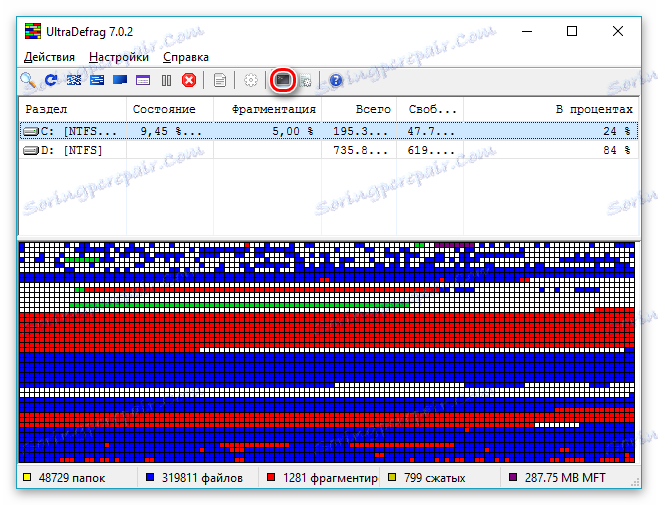This screenshot has height=505, width=658.
Task: Click the cluster map display
Action: click(x=327, y=352)
